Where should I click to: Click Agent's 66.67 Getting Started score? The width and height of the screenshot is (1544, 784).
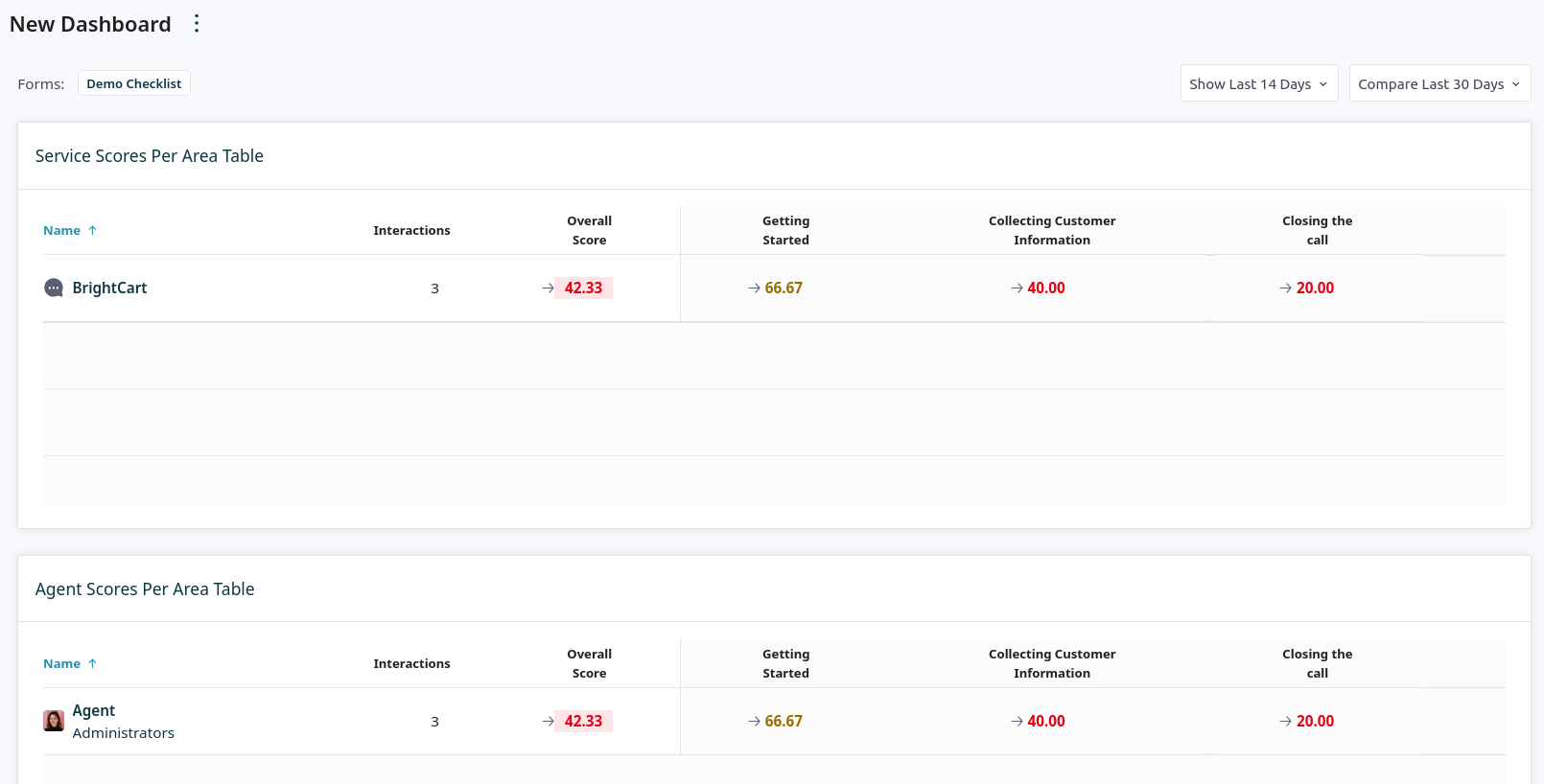pyautogui.click(x=784, y=722)
